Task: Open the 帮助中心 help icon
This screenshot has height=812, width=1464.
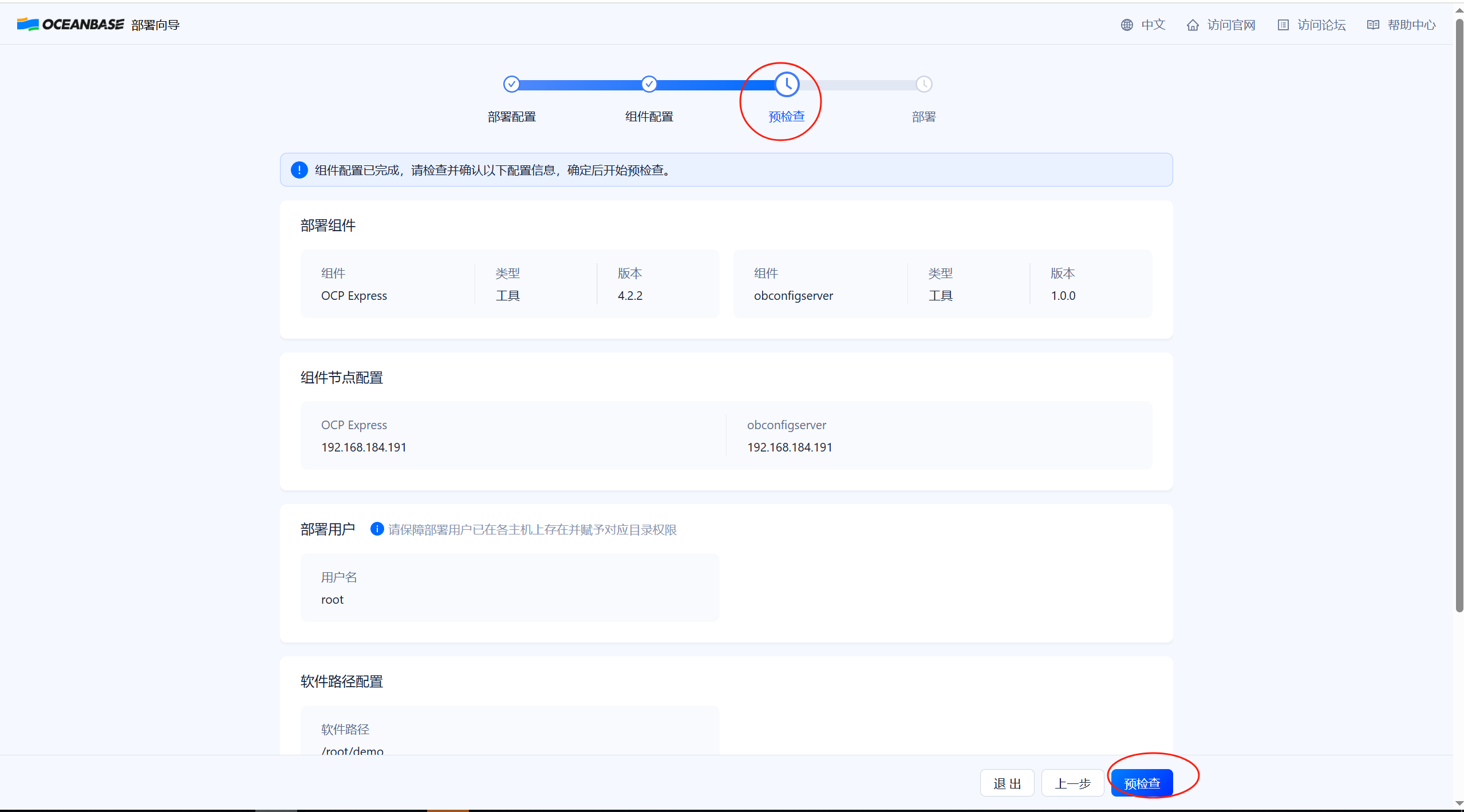Action: [1374, 25]
